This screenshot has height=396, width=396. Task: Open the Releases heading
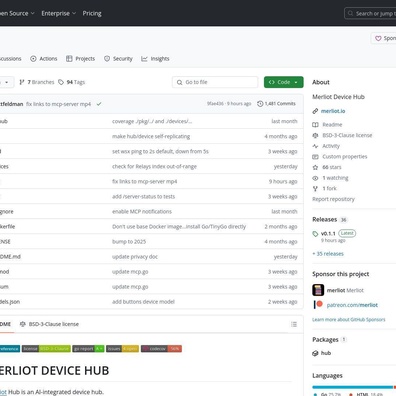click(325, 219)
